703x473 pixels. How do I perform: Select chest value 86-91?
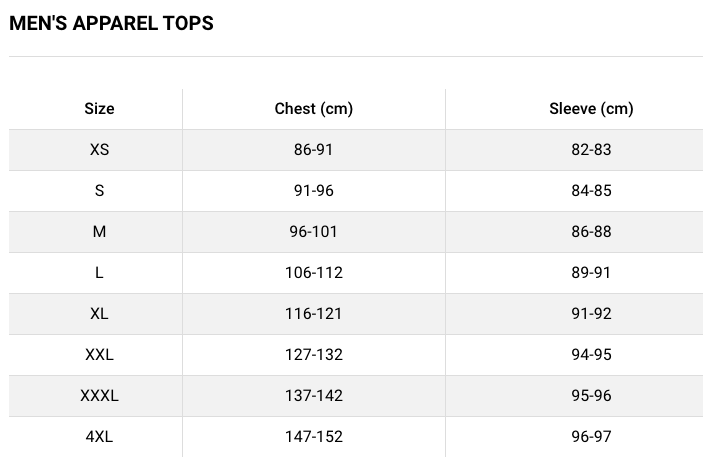coord(313,150)
